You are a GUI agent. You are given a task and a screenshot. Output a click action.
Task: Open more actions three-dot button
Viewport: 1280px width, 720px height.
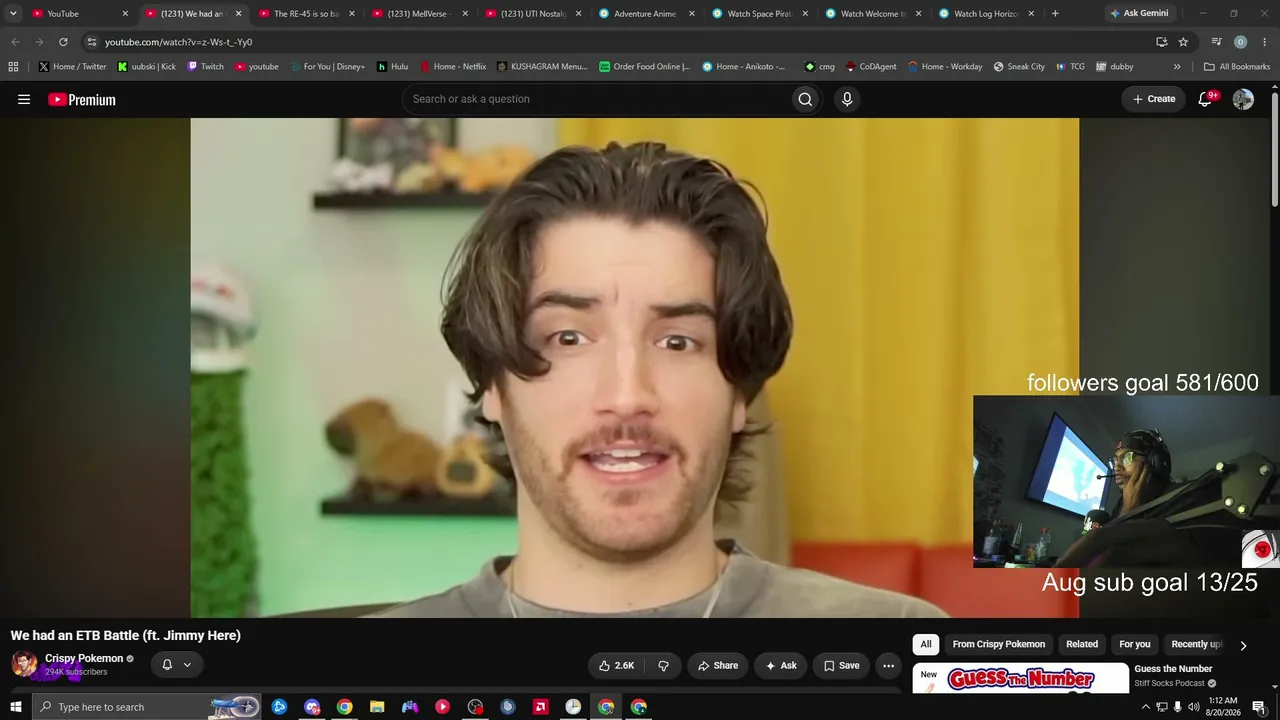pos(888,665)
